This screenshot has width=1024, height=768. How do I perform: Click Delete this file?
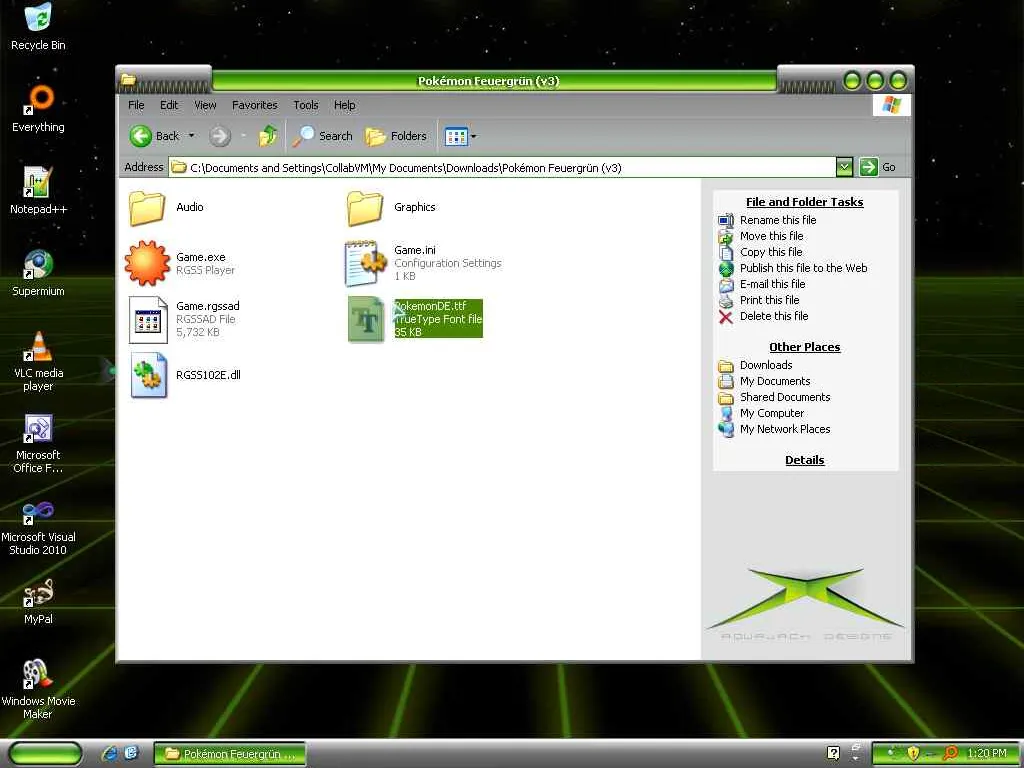point(774,316)
